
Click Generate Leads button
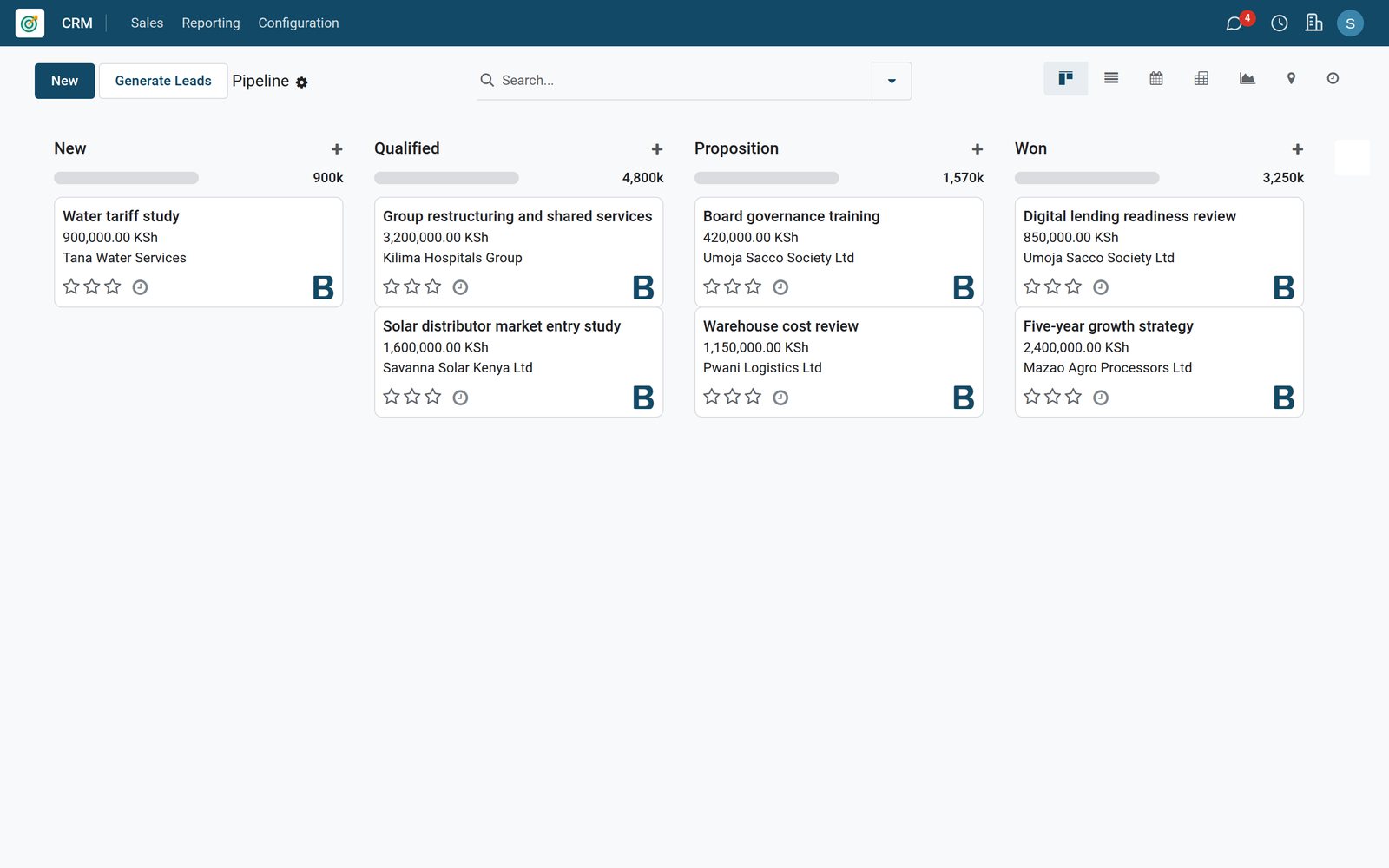coord(163,81)
